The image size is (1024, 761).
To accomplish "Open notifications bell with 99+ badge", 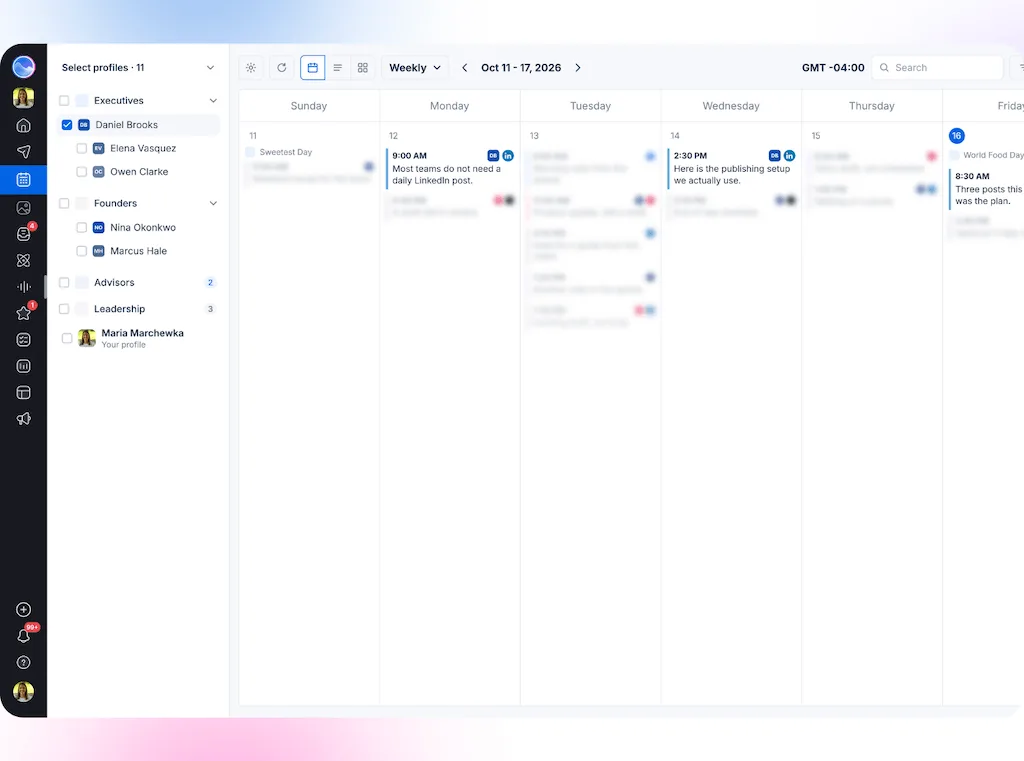I will coord(24,636).
